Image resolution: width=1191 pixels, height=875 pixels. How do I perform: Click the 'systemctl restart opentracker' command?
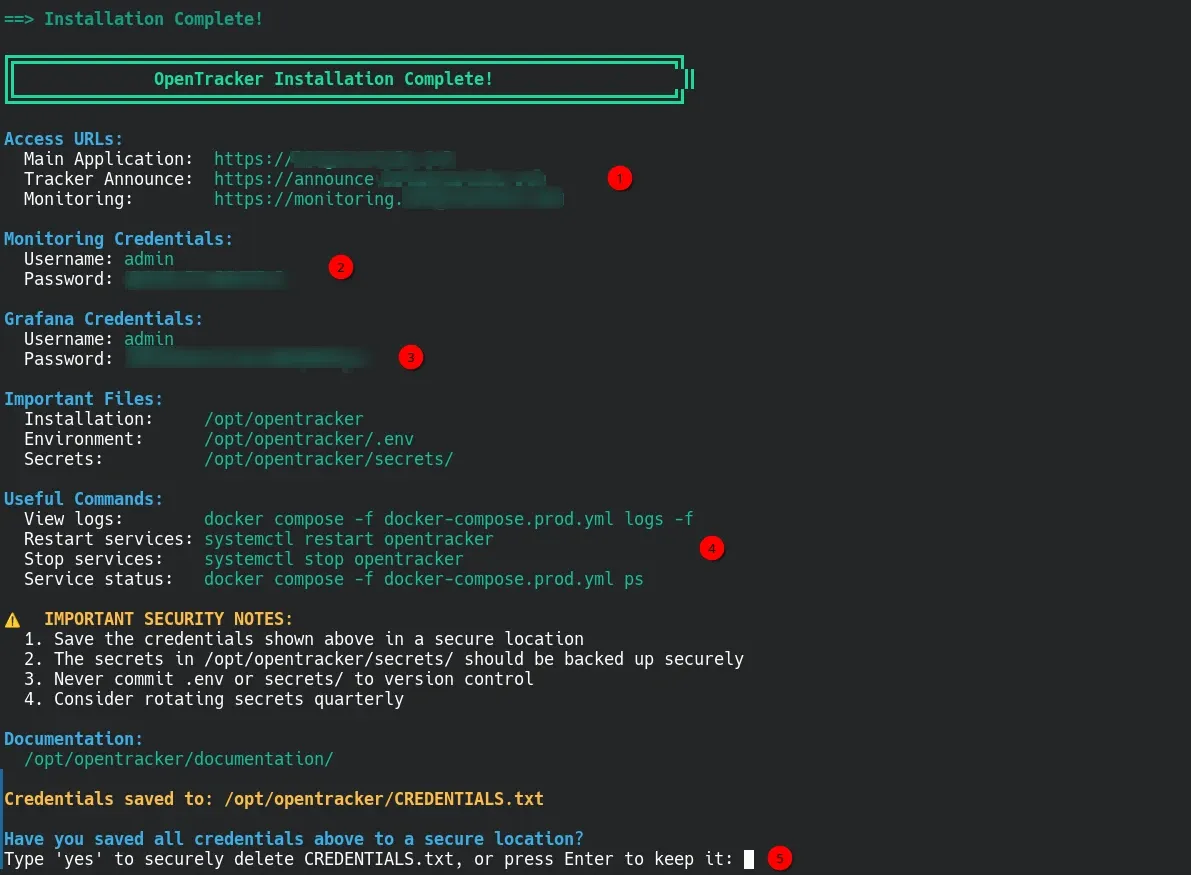coord(348,539)
